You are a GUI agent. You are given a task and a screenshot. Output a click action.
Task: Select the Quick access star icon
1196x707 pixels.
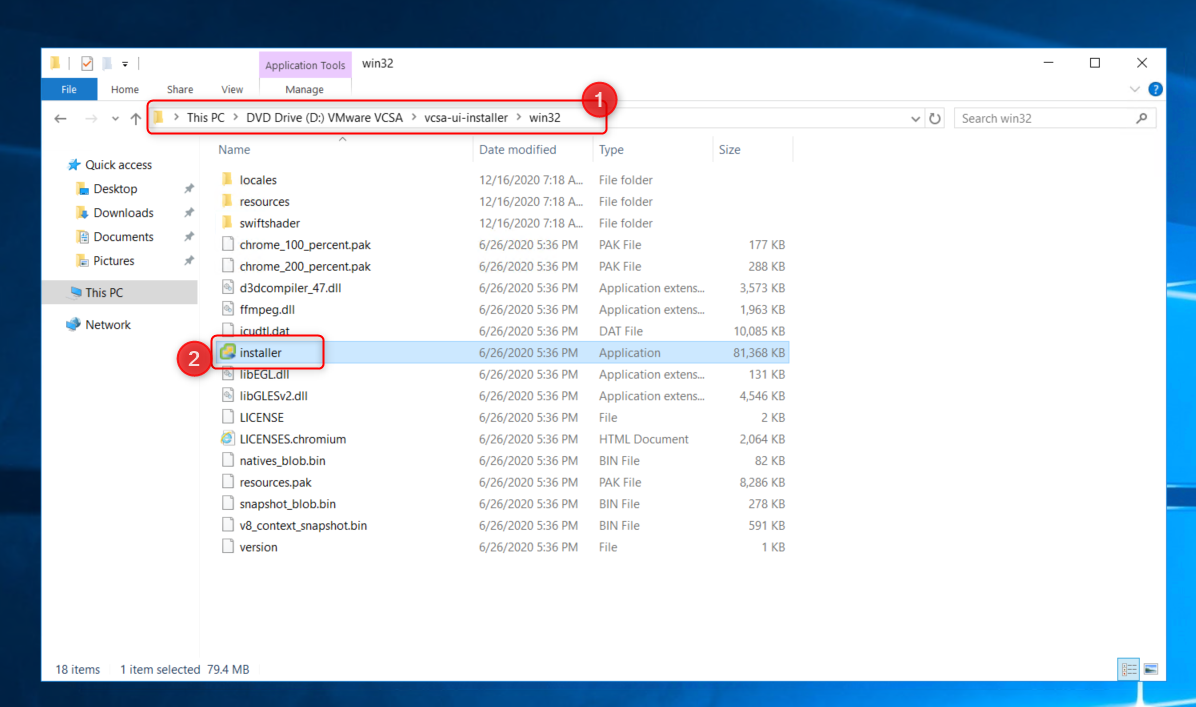tap(73, 165)
